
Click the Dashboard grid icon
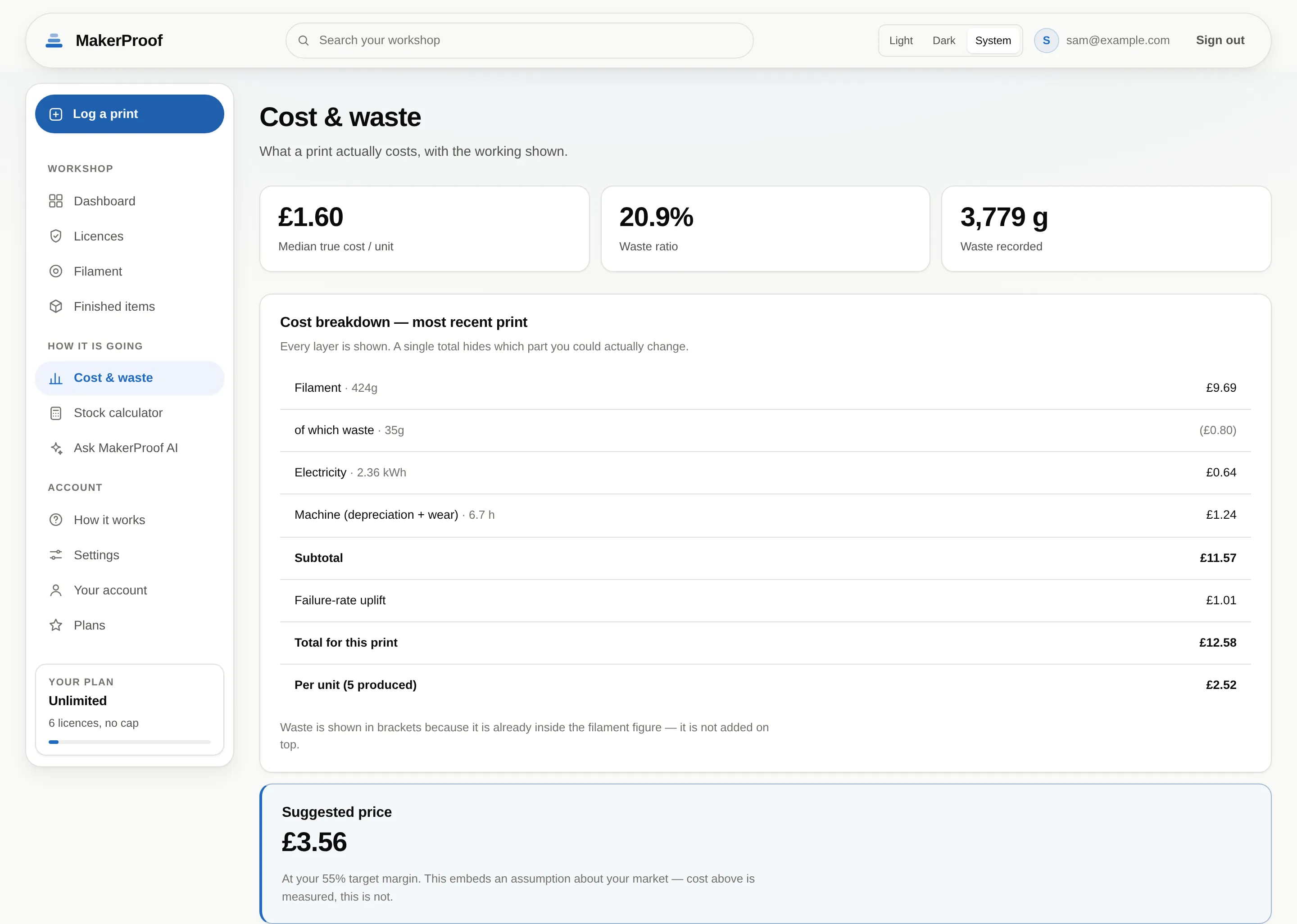click(56, 201)
